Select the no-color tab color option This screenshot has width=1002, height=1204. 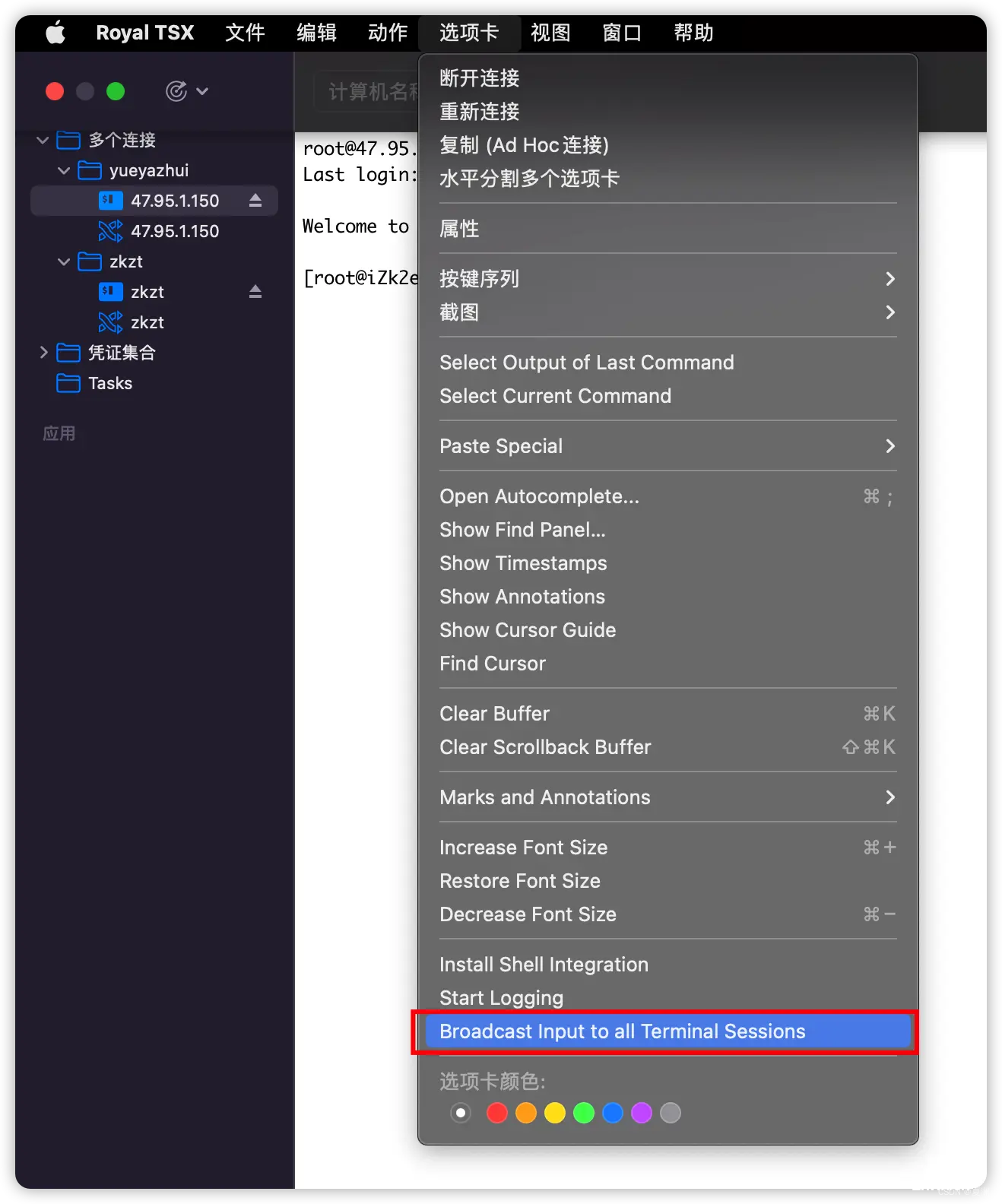click(x=461, y=1113)
